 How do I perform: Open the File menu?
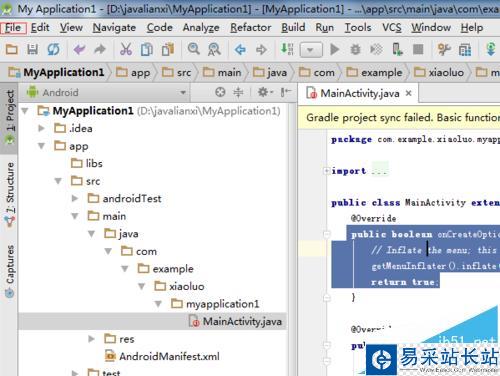coord(13,28)
